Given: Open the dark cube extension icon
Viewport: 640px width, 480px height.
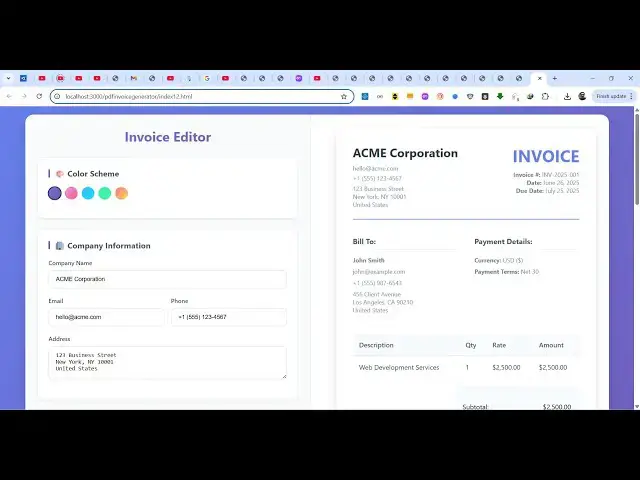Looking at the screenshot, I should (x=530, y=96).
